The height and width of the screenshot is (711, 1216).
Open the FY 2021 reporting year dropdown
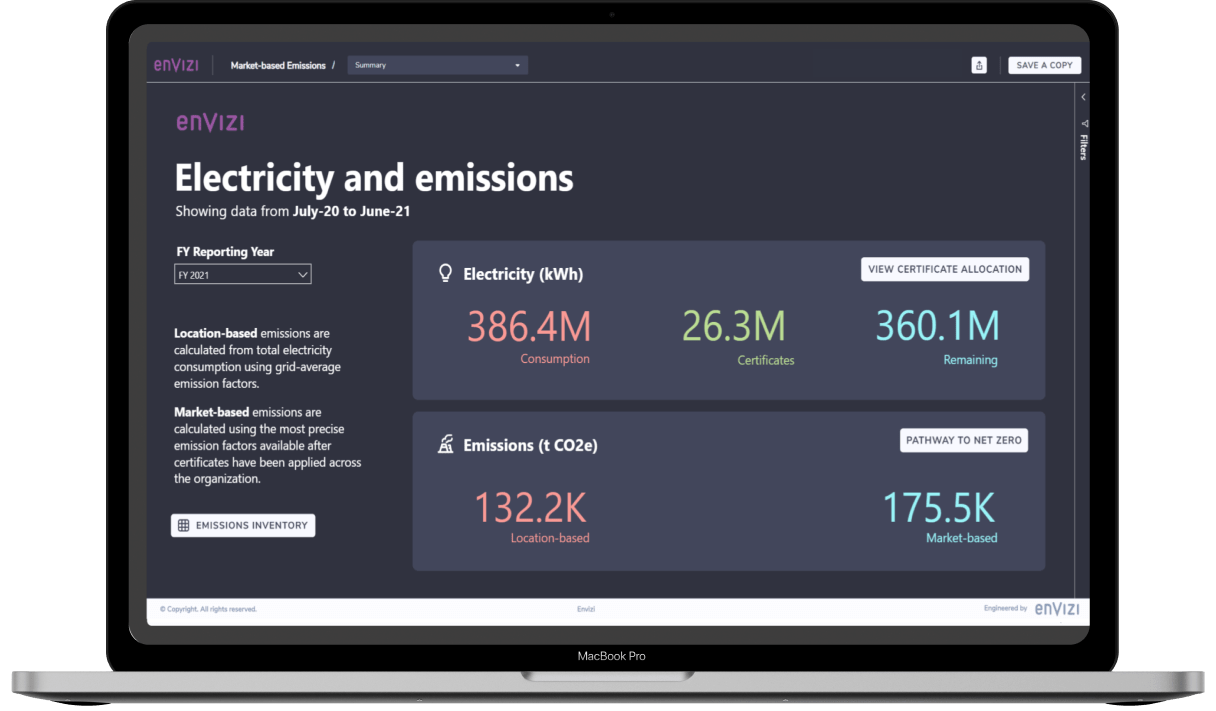(x=242, y=274)
